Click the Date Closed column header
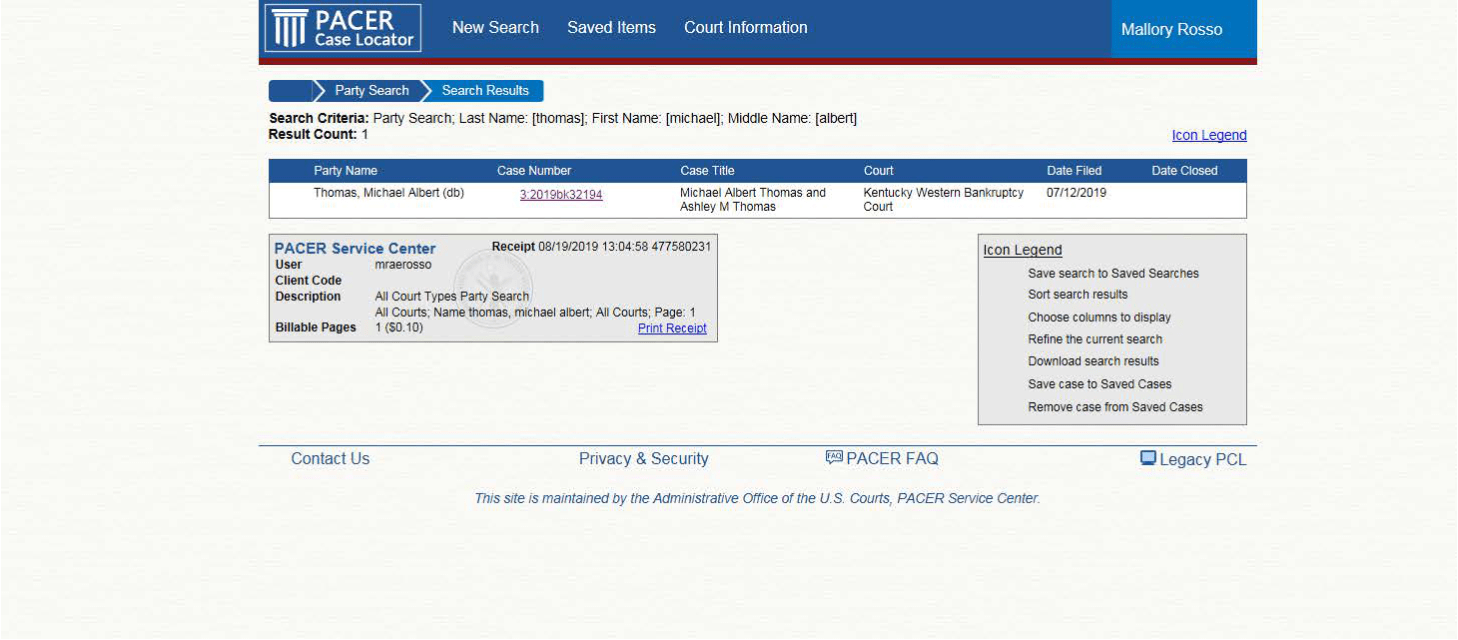This screenshot has width=1458, height=640. (1184, 171)
